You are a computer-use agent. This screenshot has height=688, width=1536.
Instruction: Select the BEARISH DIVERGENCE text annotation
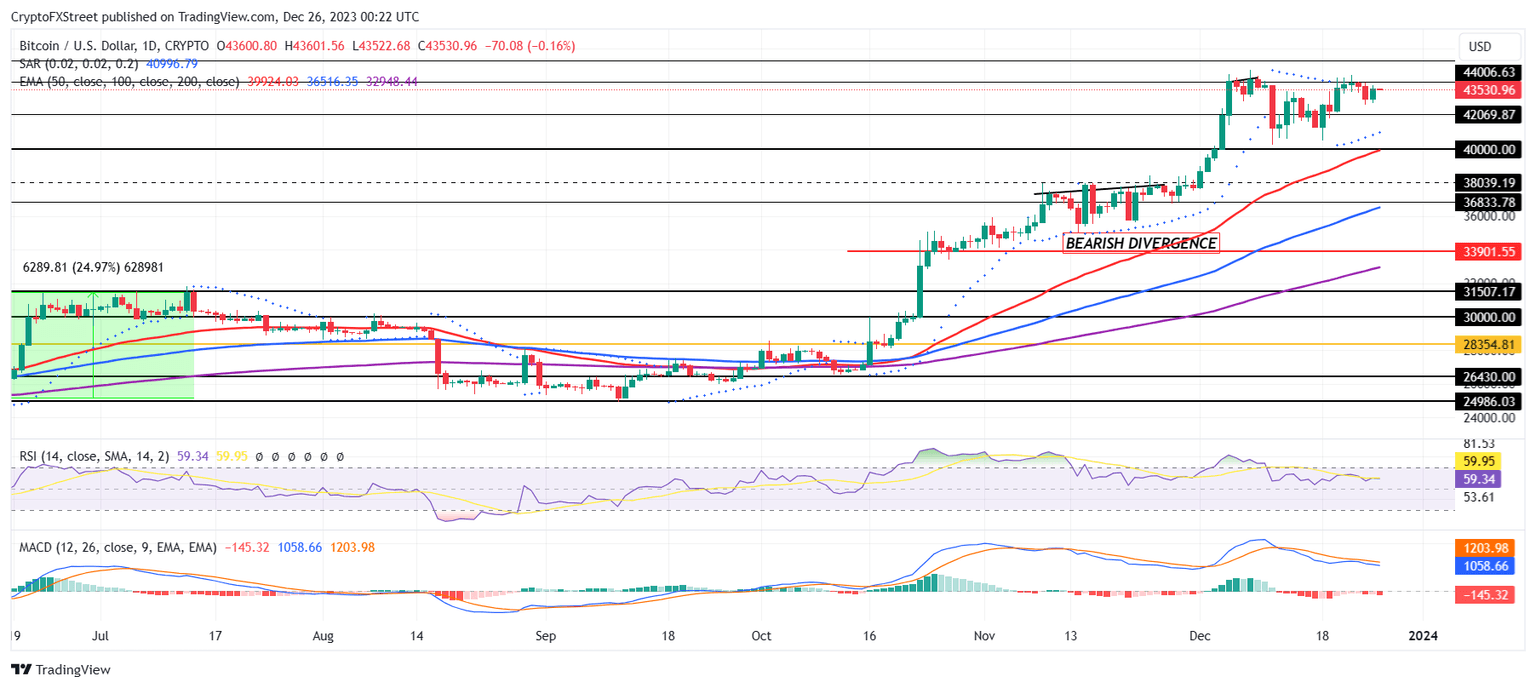(x=1141, y=242)
